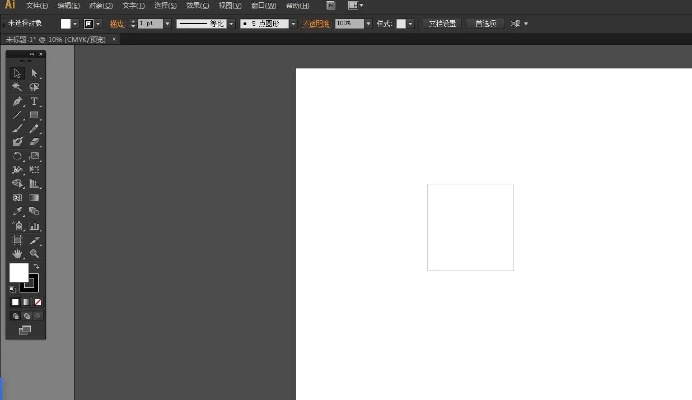Select the Pencil tool
Image resolution: width=692 pixels, height=400 pixels.
[x=34, y=128]
